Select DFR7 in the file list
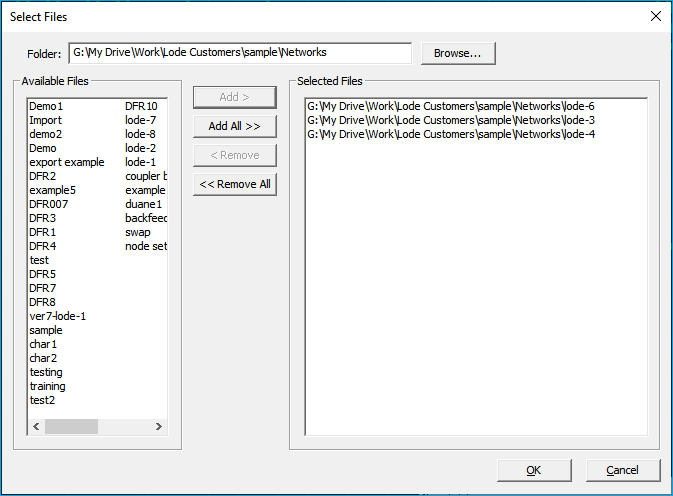This screenshot has width=673, height=496. pyautogui.click(x=42, y=288)
